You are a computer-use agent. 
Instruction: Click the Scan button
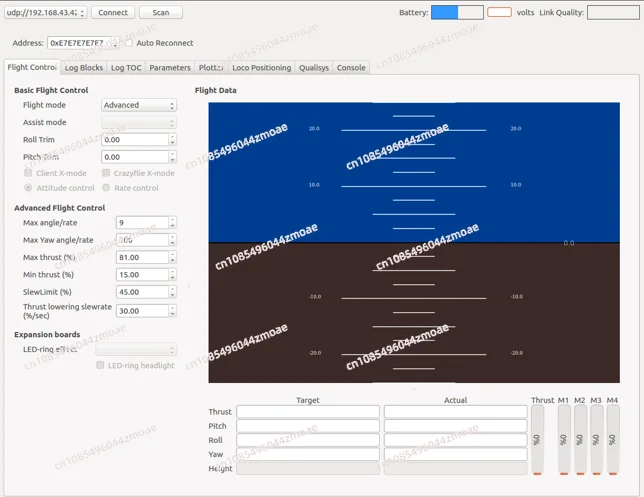[x=160, y=13]
